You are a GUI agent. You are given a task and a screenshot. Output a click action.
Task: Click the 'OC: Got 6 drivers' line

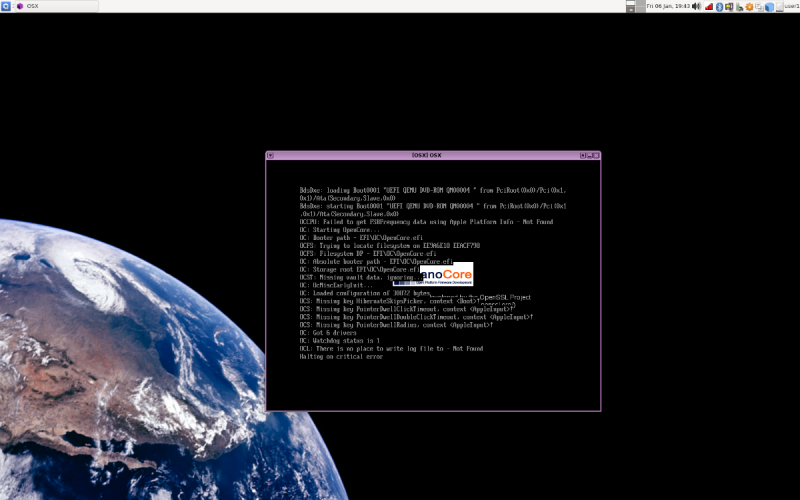328,333
